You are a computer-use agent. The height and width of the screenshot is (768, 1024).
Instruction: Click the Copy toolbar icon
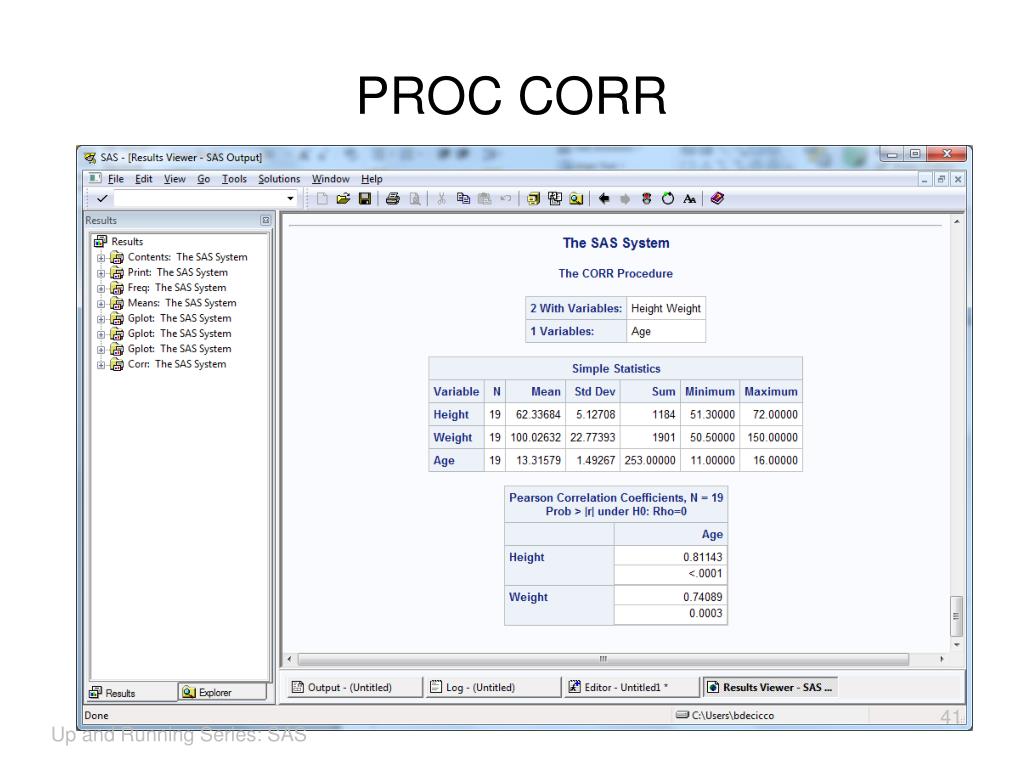click(463, 199)
